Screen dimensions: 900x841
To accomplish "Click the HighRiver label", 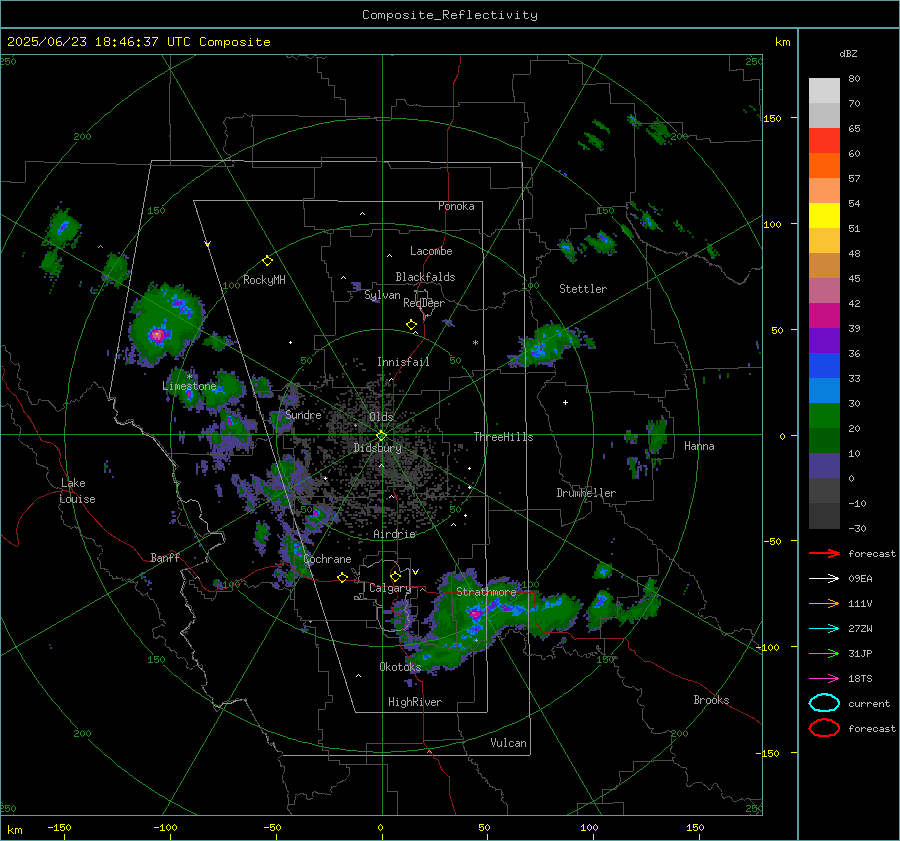I will (x=415, y=702).
